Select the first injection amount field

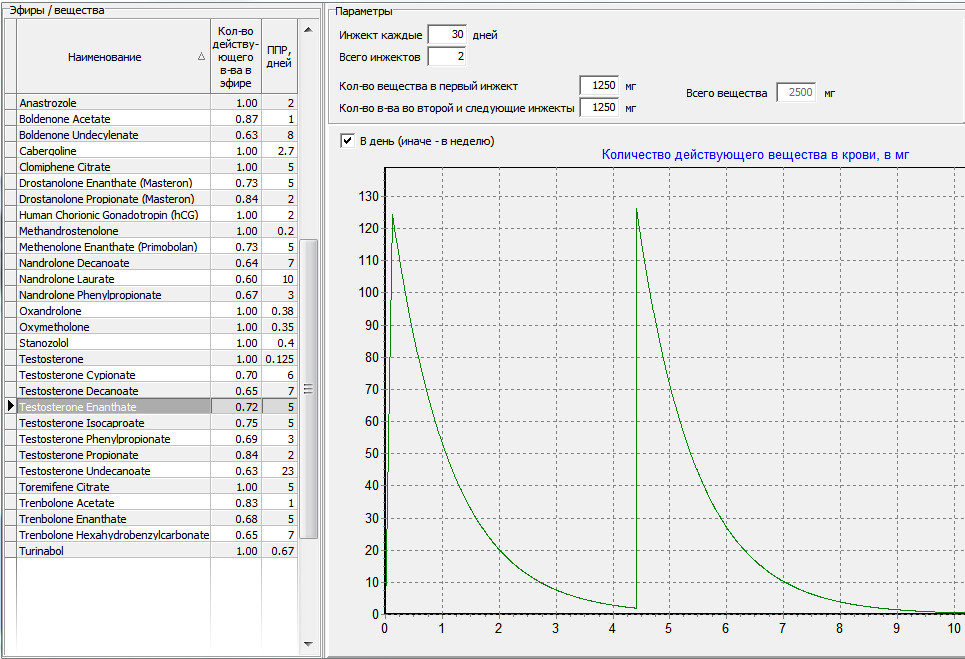[599, 86]
